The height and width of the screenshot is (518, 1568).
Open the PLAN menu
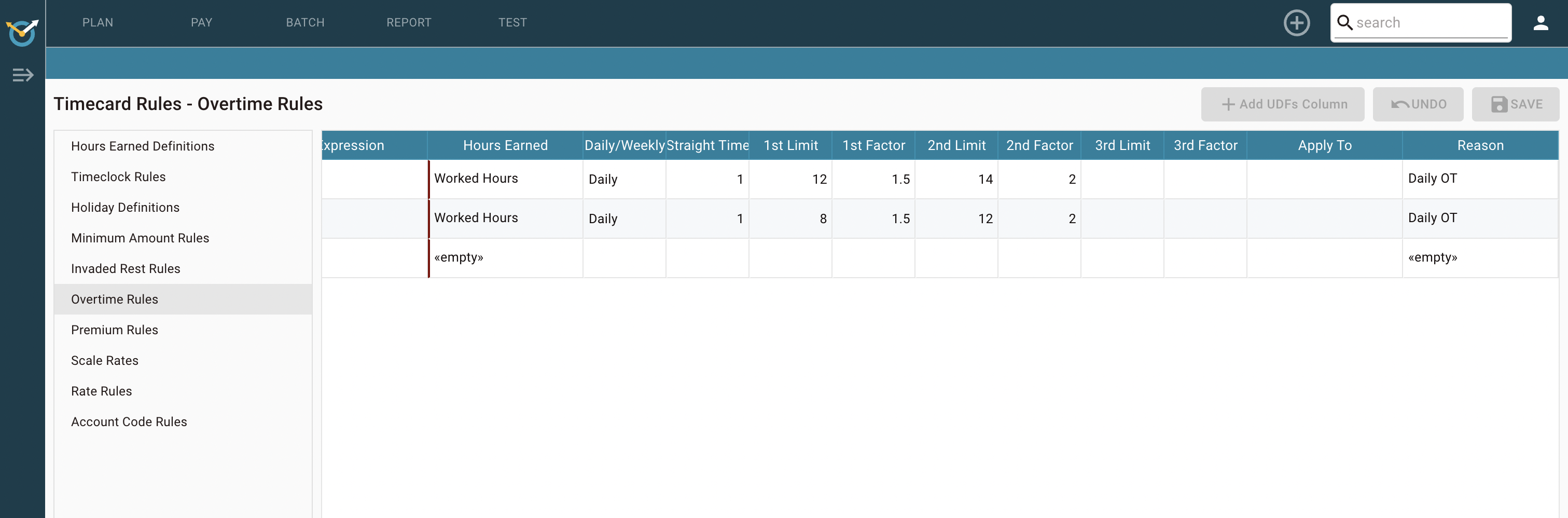tap(98, 22)
